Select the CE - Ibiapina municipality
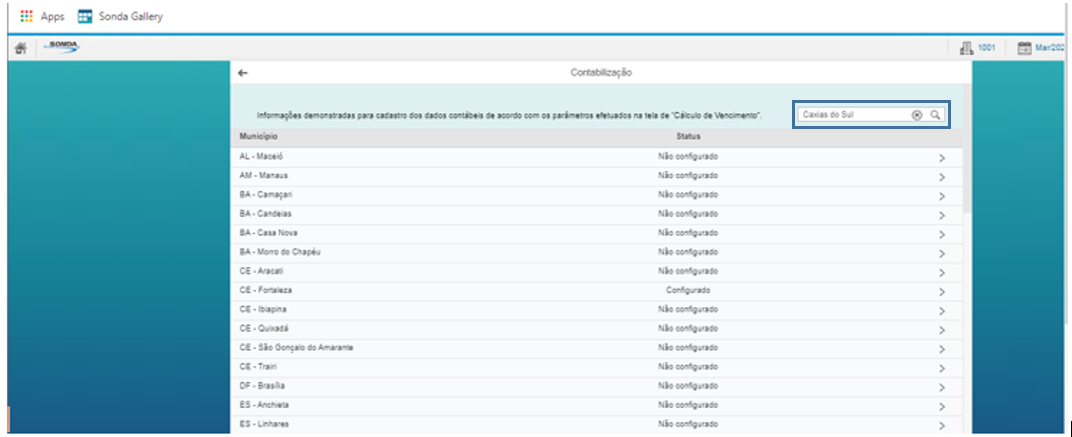The height and width of the screenshot is (437, 1072). [x=263, y=309]
